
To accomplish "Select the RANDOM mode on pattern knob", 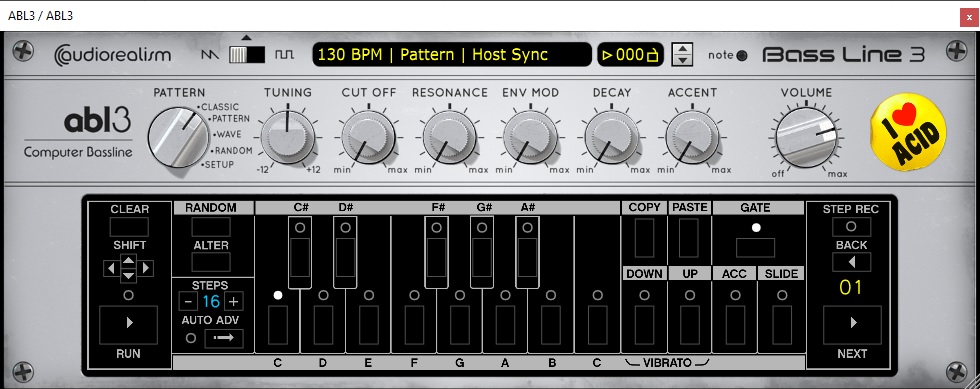I will click(x=232, y=151).
